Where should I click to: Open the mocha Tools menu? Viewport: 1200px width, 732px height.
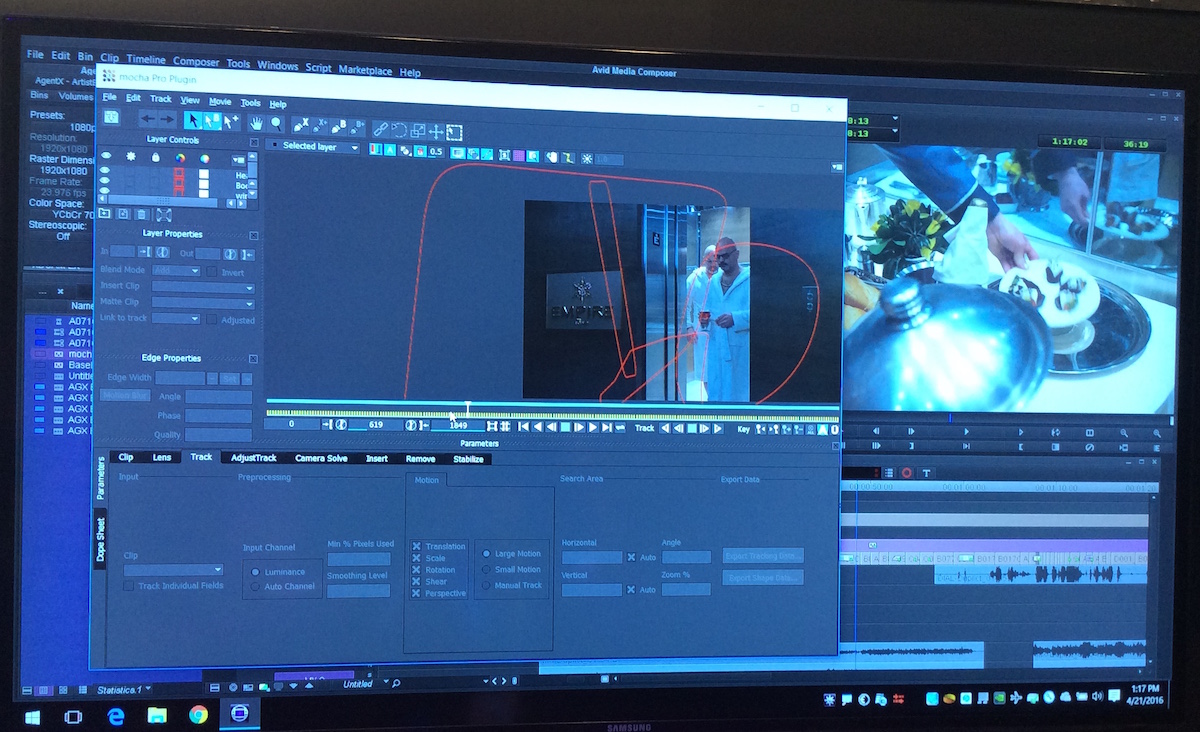click(250, 102)
